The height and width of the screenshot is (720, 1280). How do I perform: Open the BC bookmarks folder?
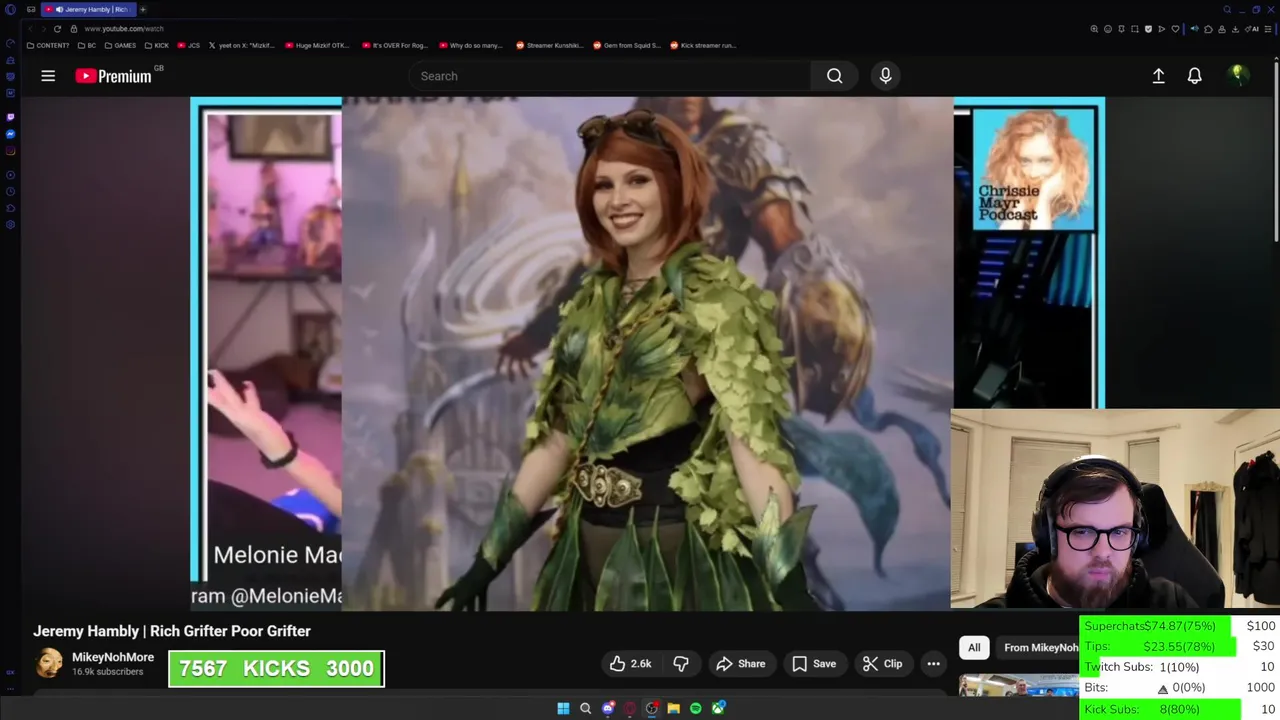coord(87,45)
